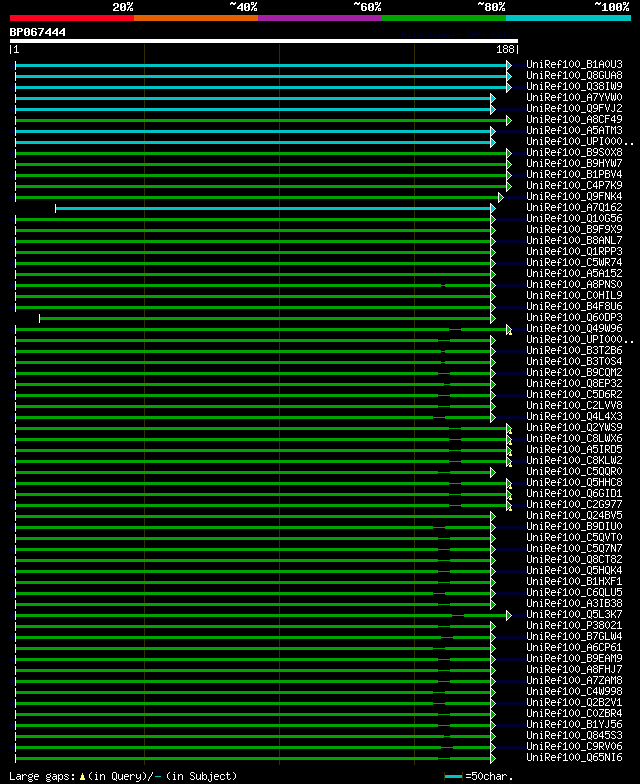Image resolution: width=640 pixels, height=784 pixels.
Task: Click the cyan ~100% identity color band
Action: [568, 18]
